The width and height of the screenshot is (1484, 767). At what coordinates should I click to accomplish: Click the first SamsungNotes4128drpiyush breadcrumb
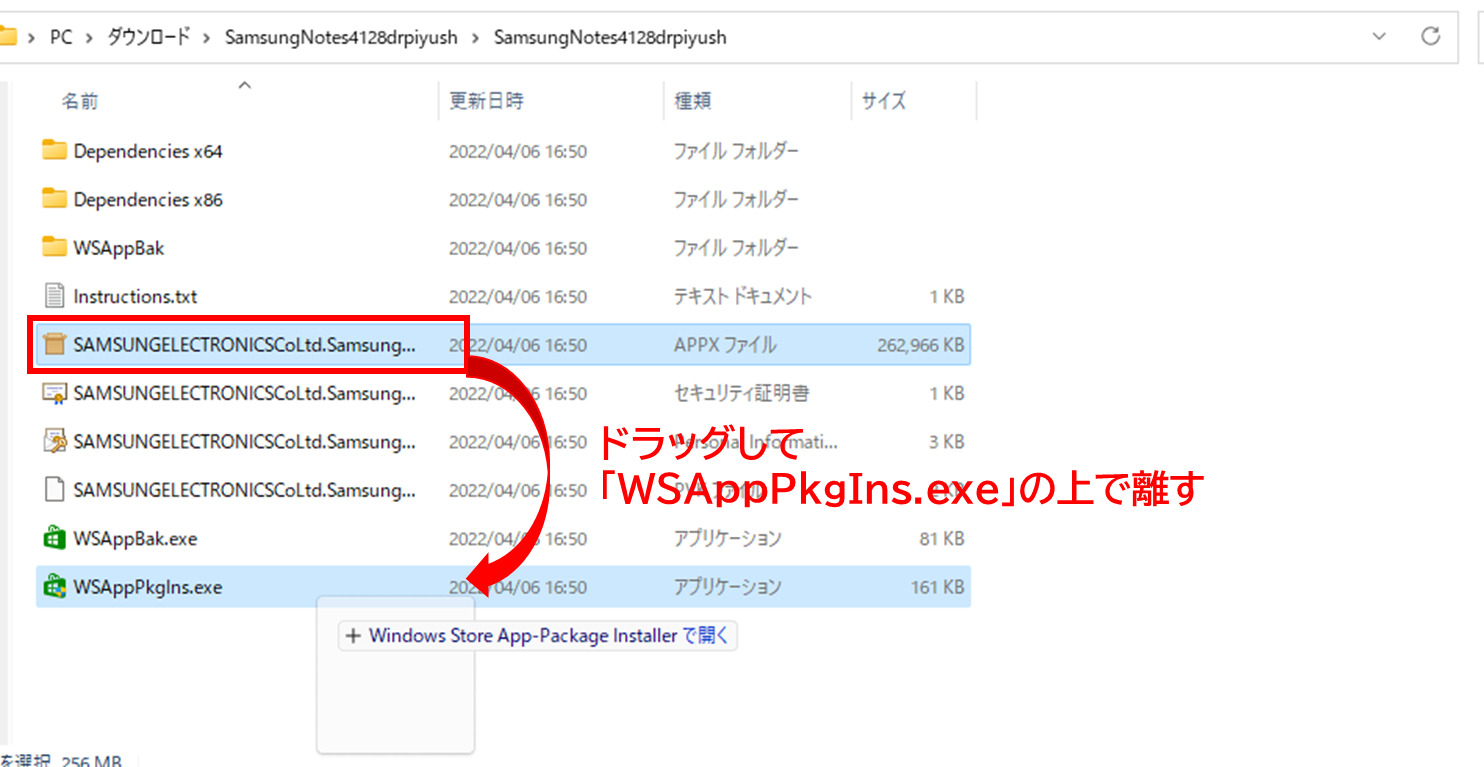[x=341, y=38]
